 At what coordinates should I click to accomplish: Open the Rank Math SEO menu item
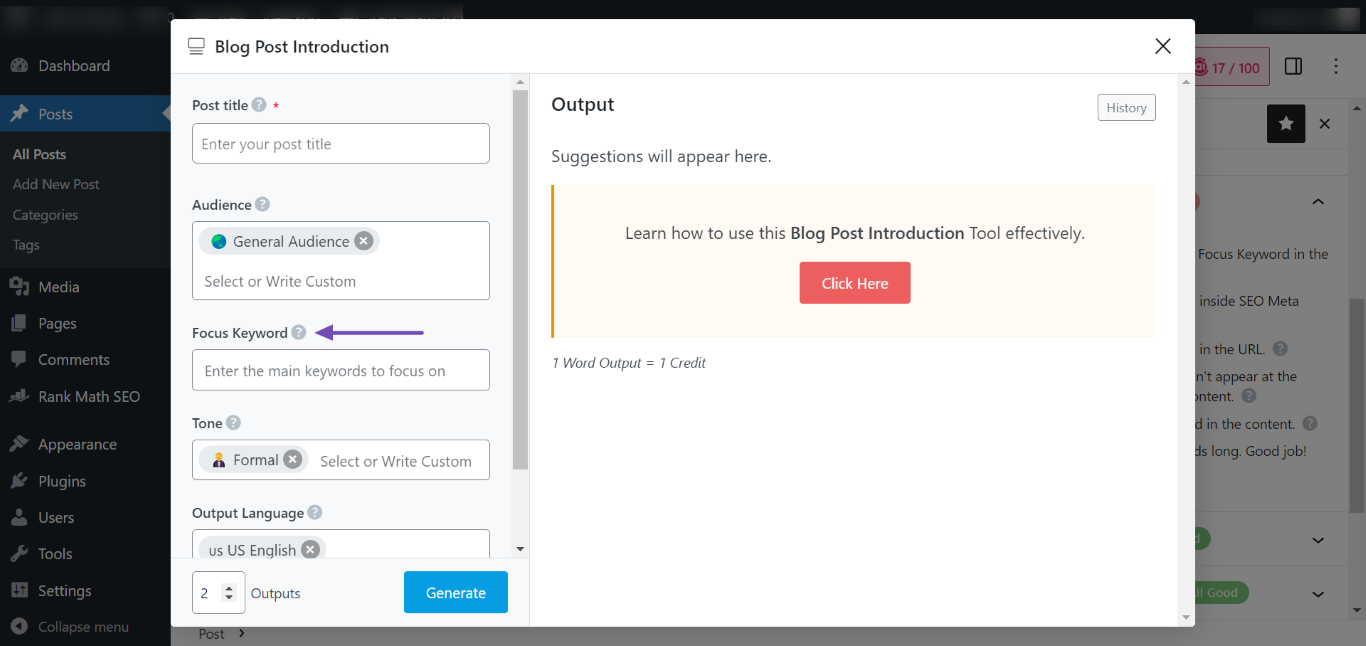pos(85,397)
